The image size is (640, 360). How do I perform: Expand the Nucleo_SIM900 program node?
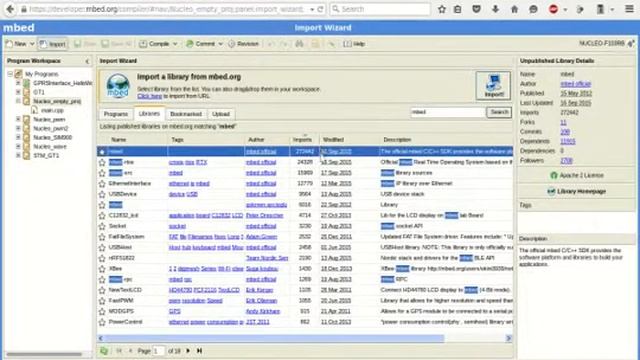(x=18, y=137)
